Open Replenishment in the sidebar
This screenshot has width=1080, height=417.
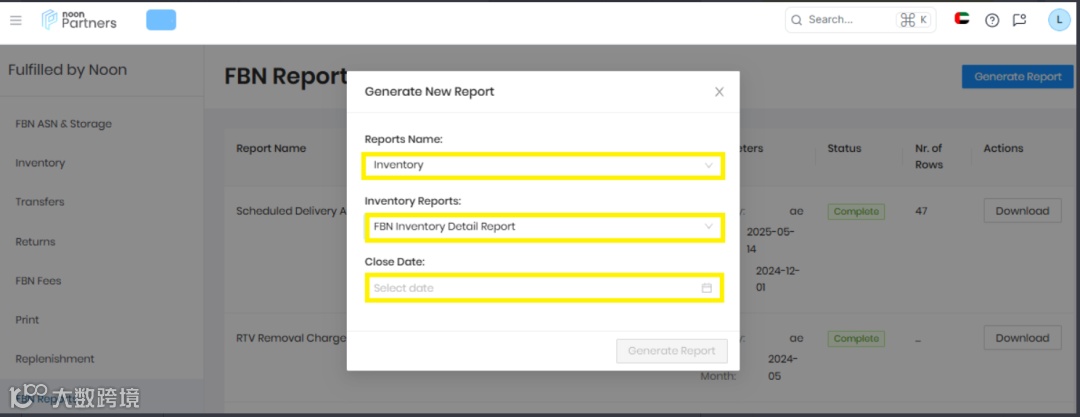coord(55,359)
